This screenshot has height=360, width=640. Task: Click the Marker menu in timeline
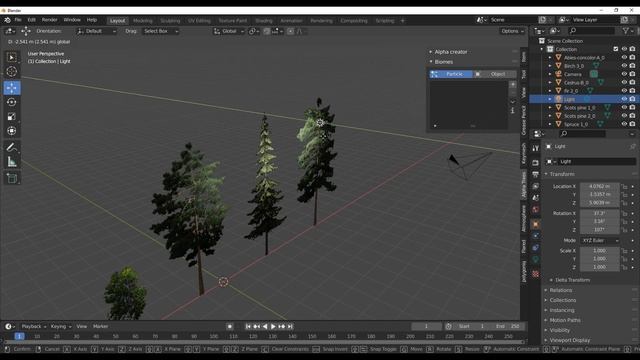coord(100,327)
